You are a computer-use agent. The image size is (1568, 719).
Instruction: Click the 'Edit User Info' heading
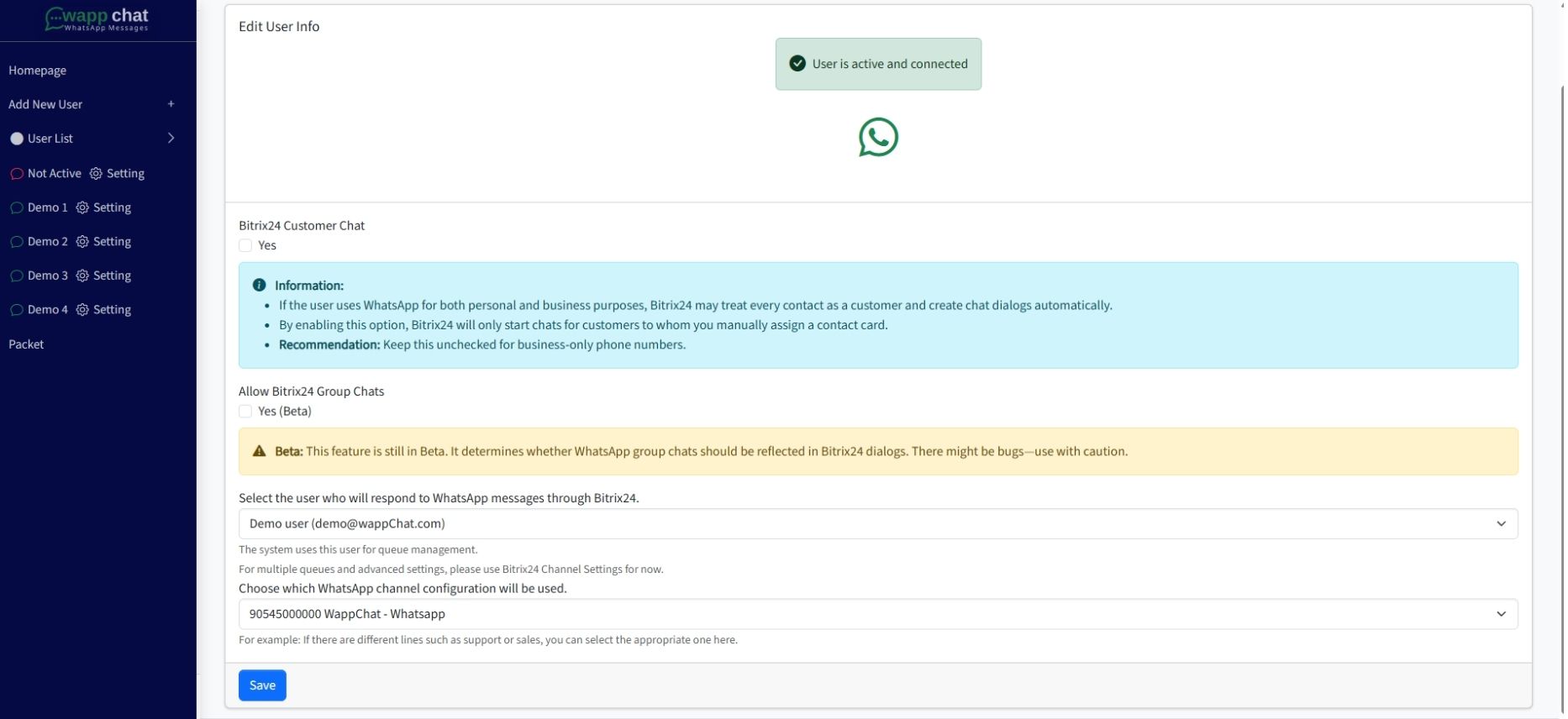tap(279, 26)
